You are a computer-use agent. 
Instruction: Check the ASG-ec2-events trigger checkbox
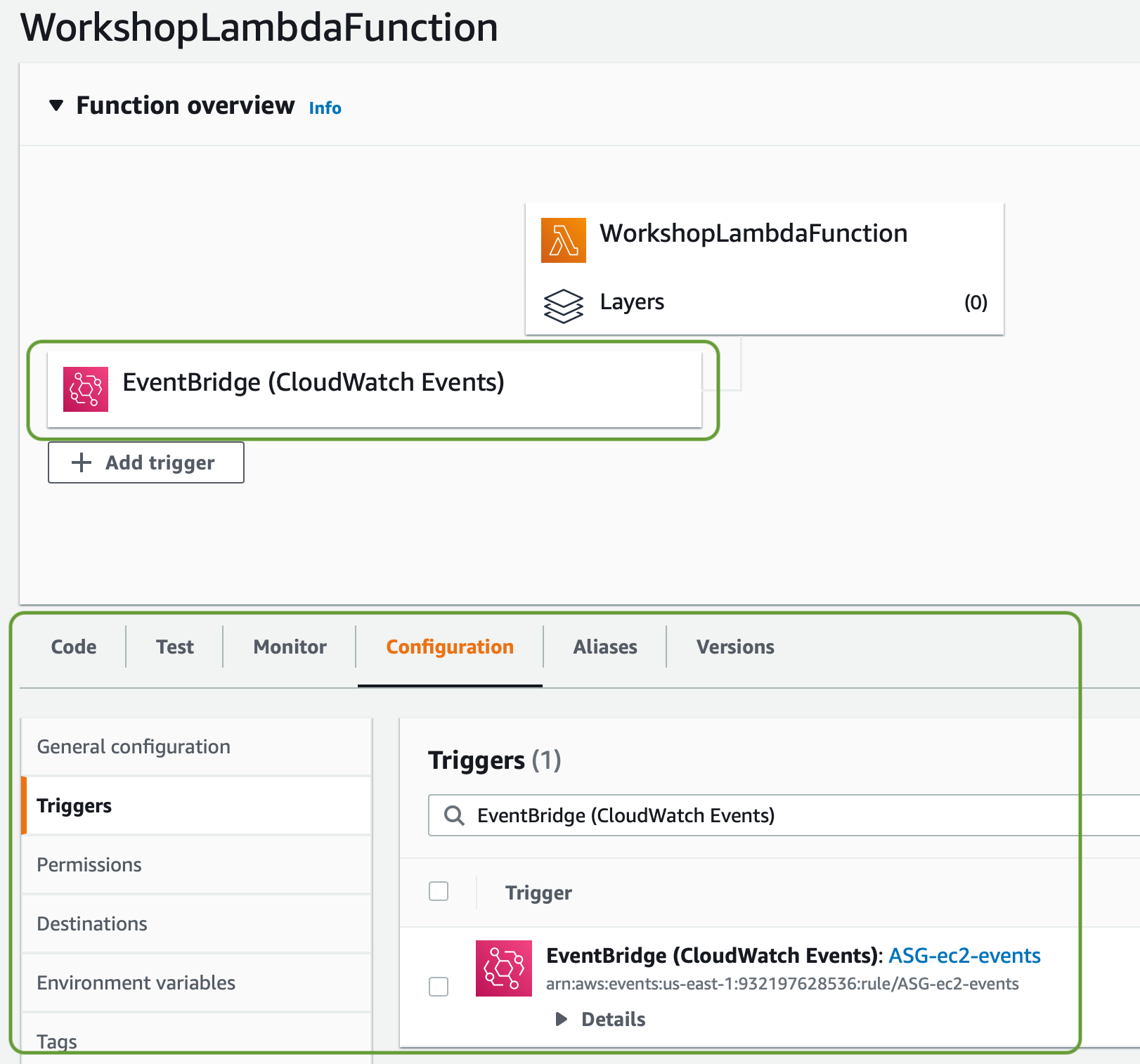coord(438,987)
